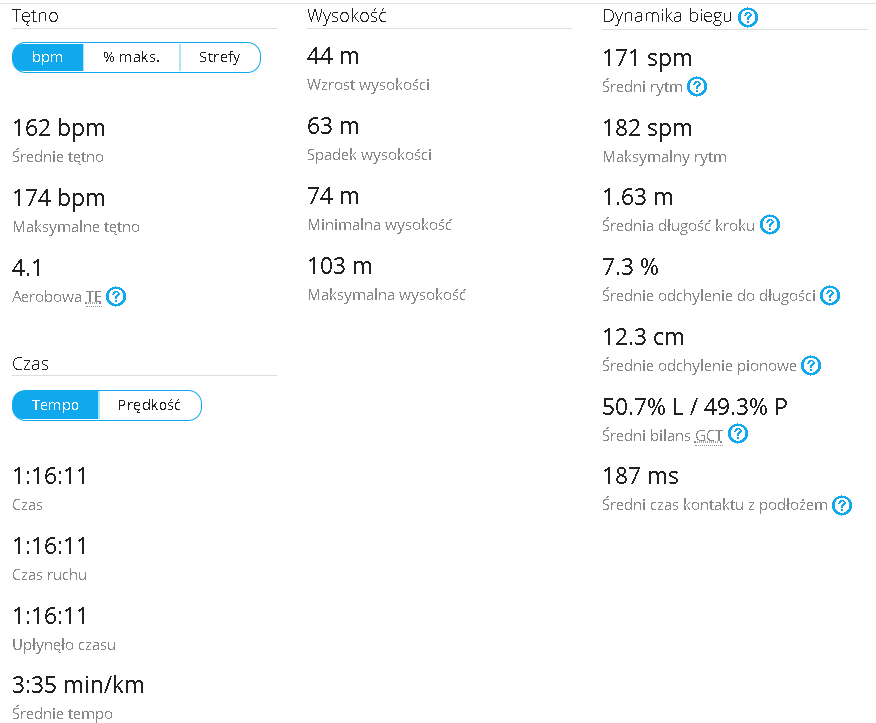Click the 3:35 min/km average pace value
This screenshot has width=876, height=723.
coord(78,685)
